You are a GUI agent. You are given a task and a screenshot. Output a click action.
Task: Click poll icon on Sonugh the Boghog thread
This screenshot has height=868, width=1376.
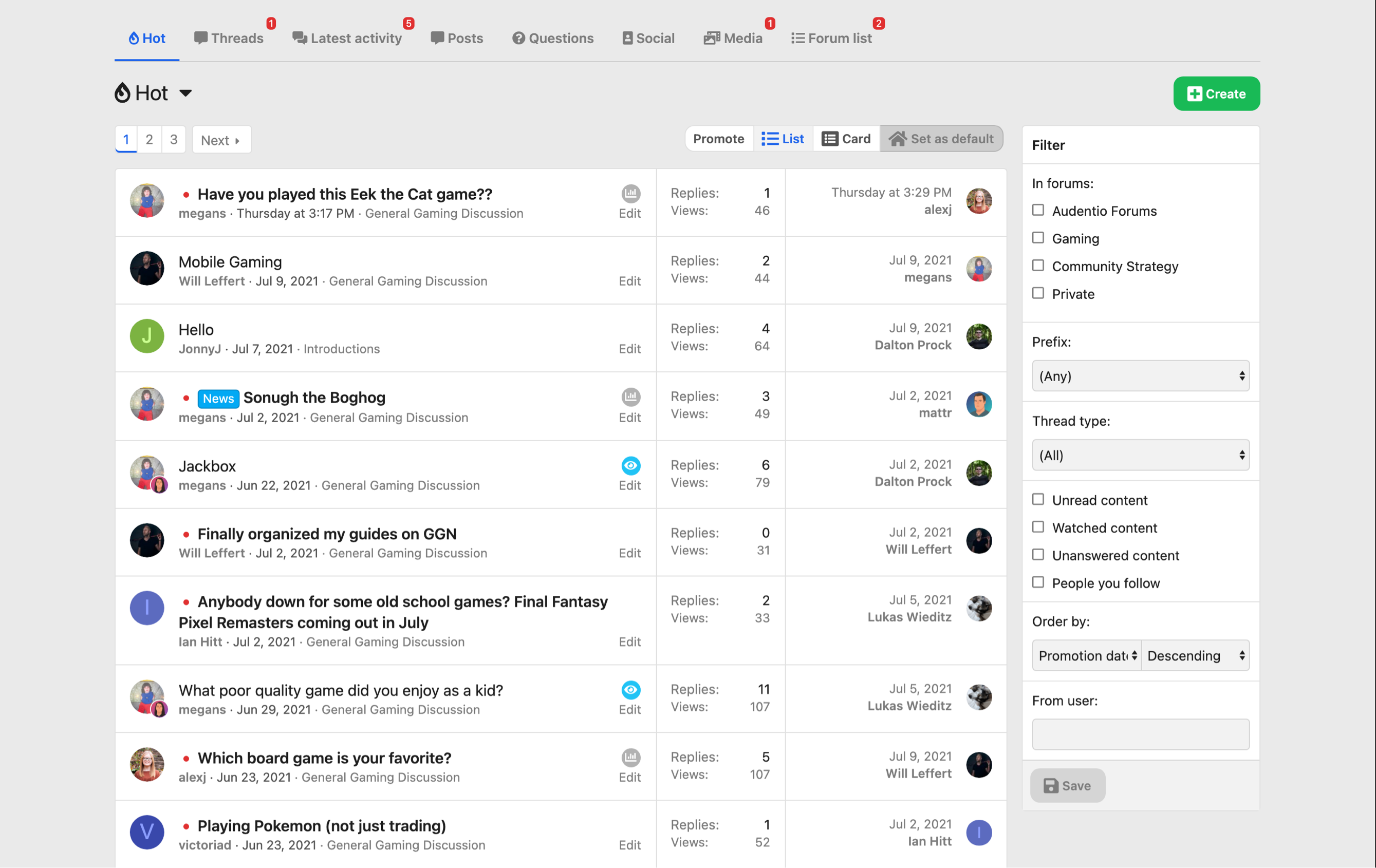630,397
